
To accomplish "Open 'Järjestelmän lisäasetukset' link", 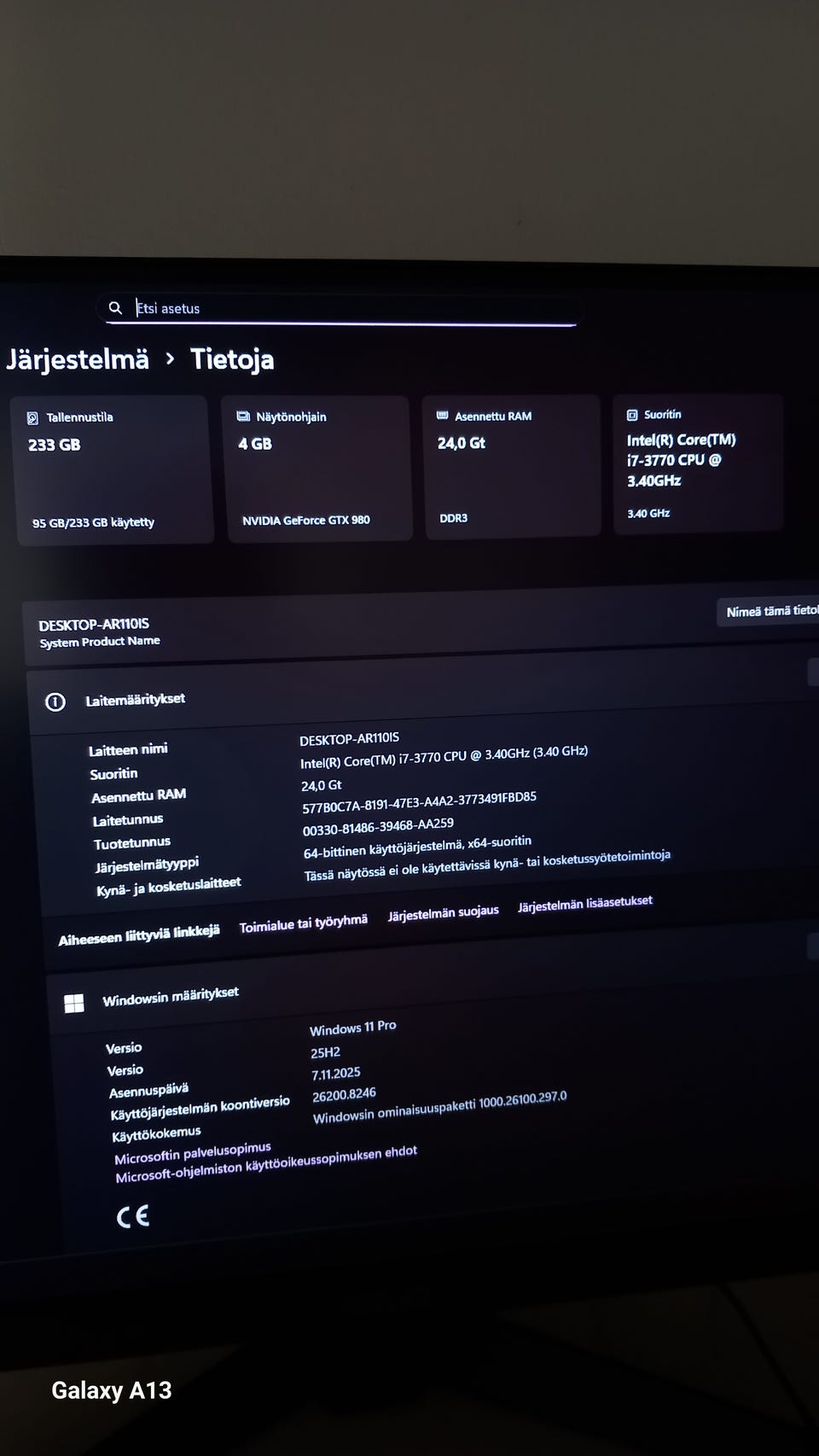I will 585,903.
